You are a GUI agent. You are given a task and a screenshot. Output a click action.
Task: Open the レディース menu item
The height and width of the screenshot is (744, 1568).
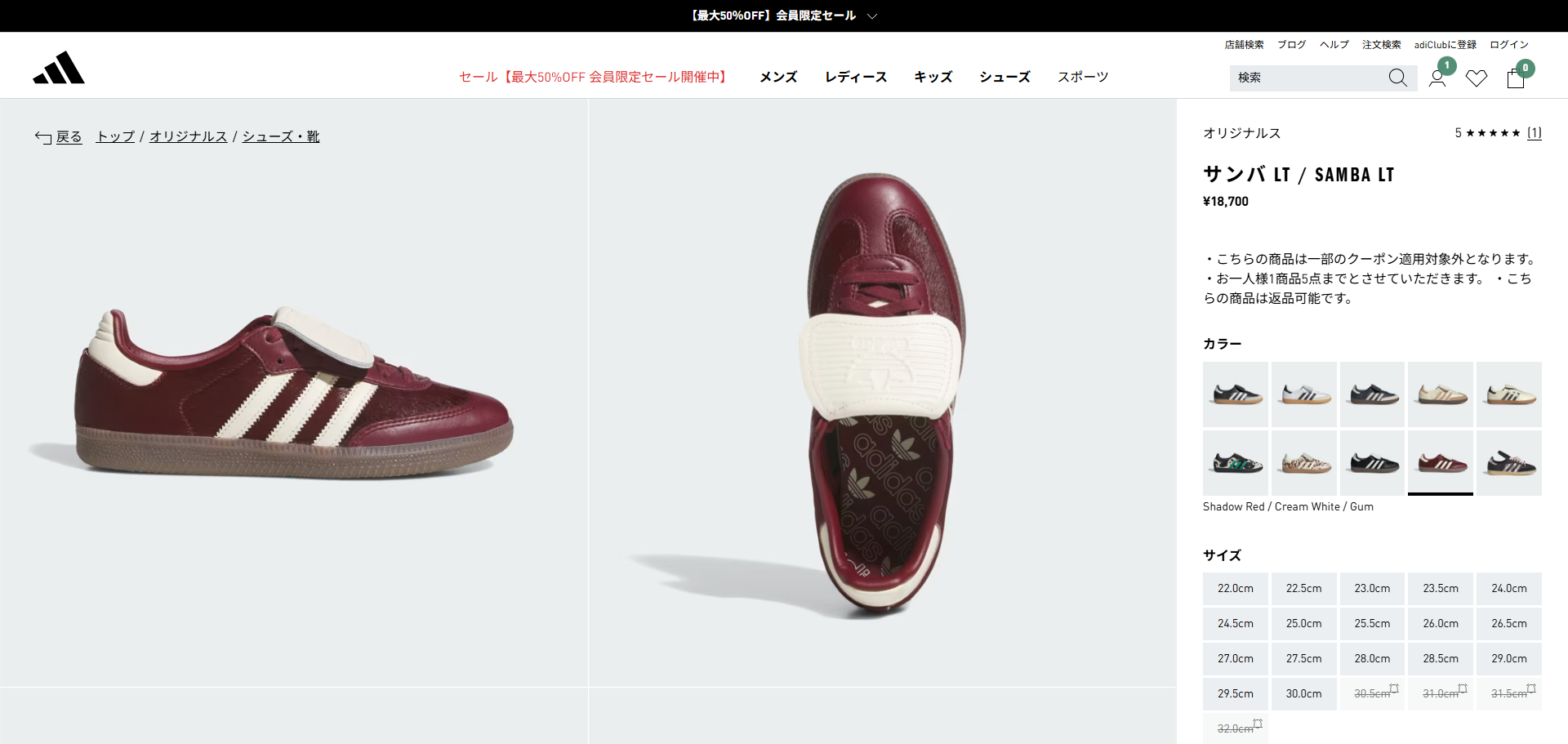tap(856, 77)
